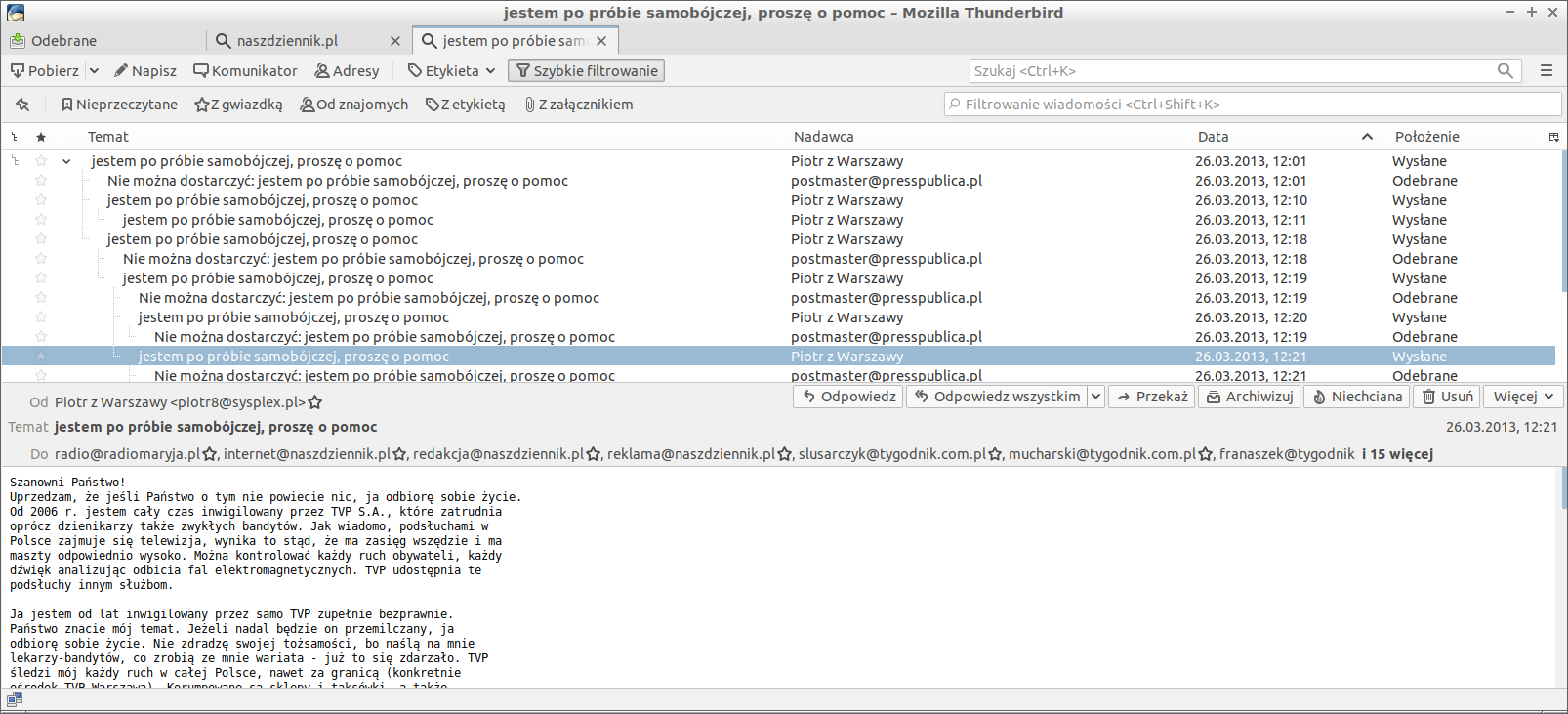Open the hamburger application menu
This screenshot has width=1568, height=714.
(x=1547, y=71)
